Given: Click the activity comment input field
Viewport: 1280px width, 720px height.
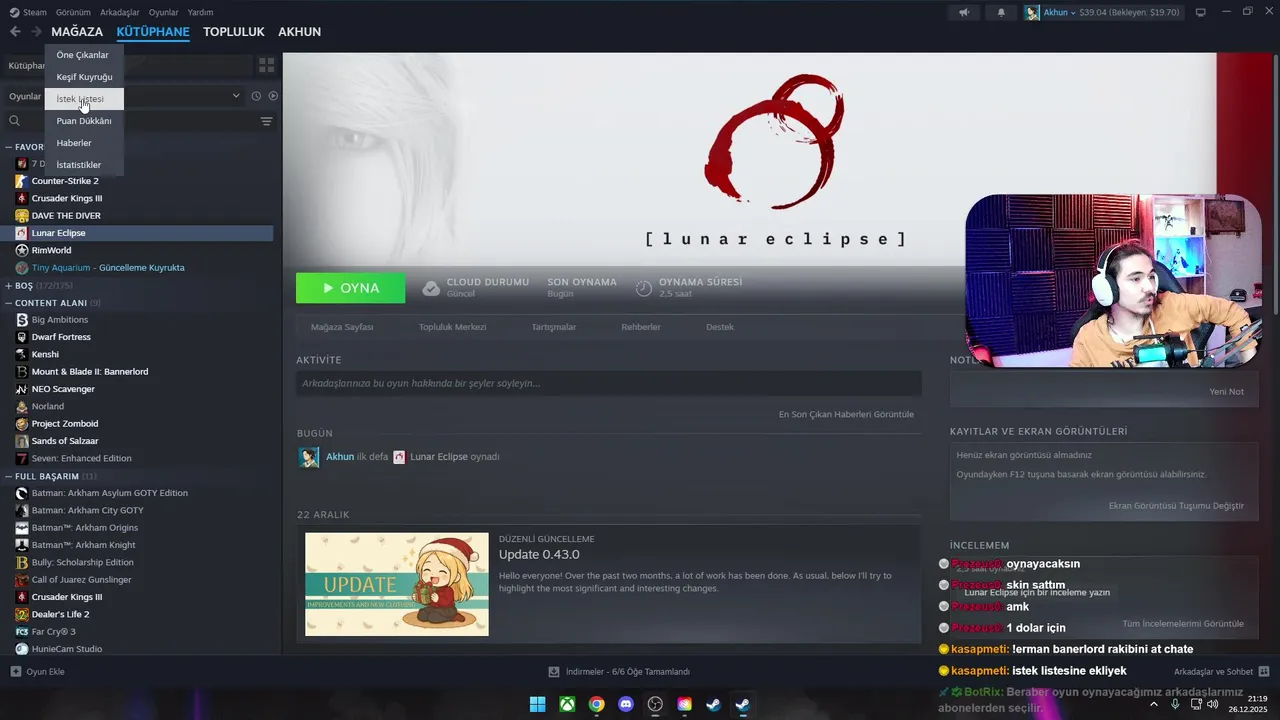Looking at the screenshot, I should pos(609,383).
